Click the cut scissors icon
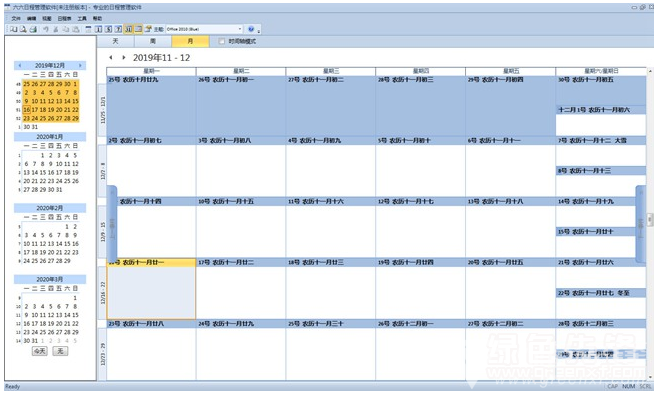656x393 pixels. pyautogui.click(x=56, y=29)
